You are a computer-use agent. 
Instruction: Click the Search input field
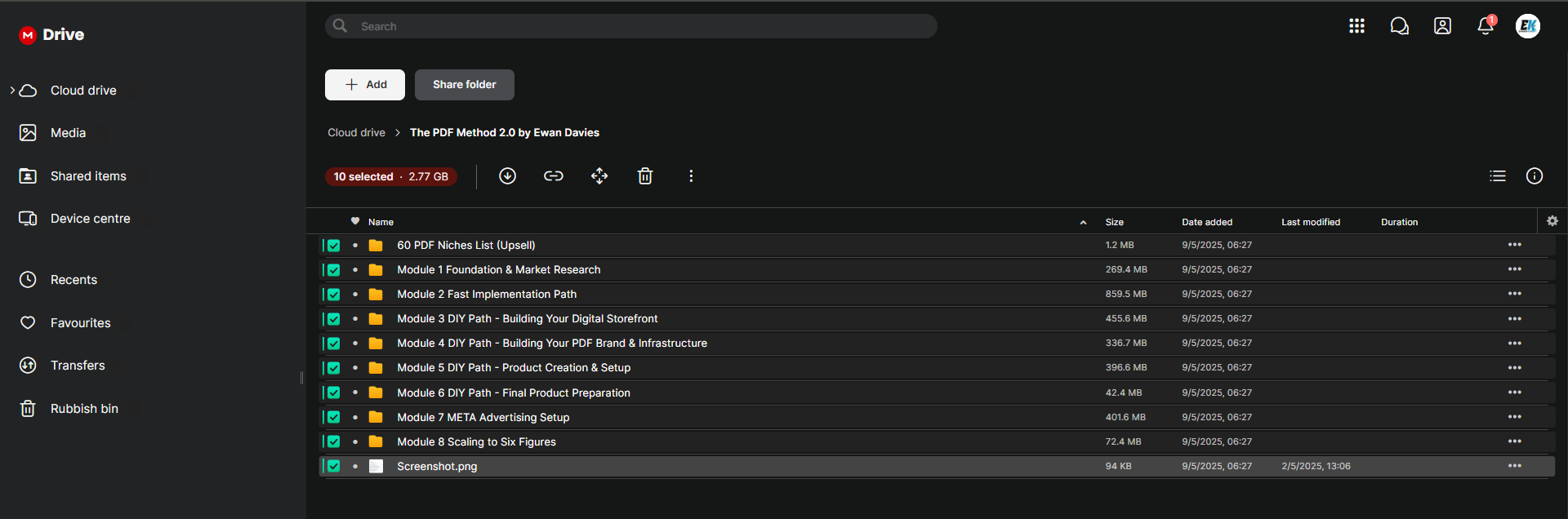(637, 26)
